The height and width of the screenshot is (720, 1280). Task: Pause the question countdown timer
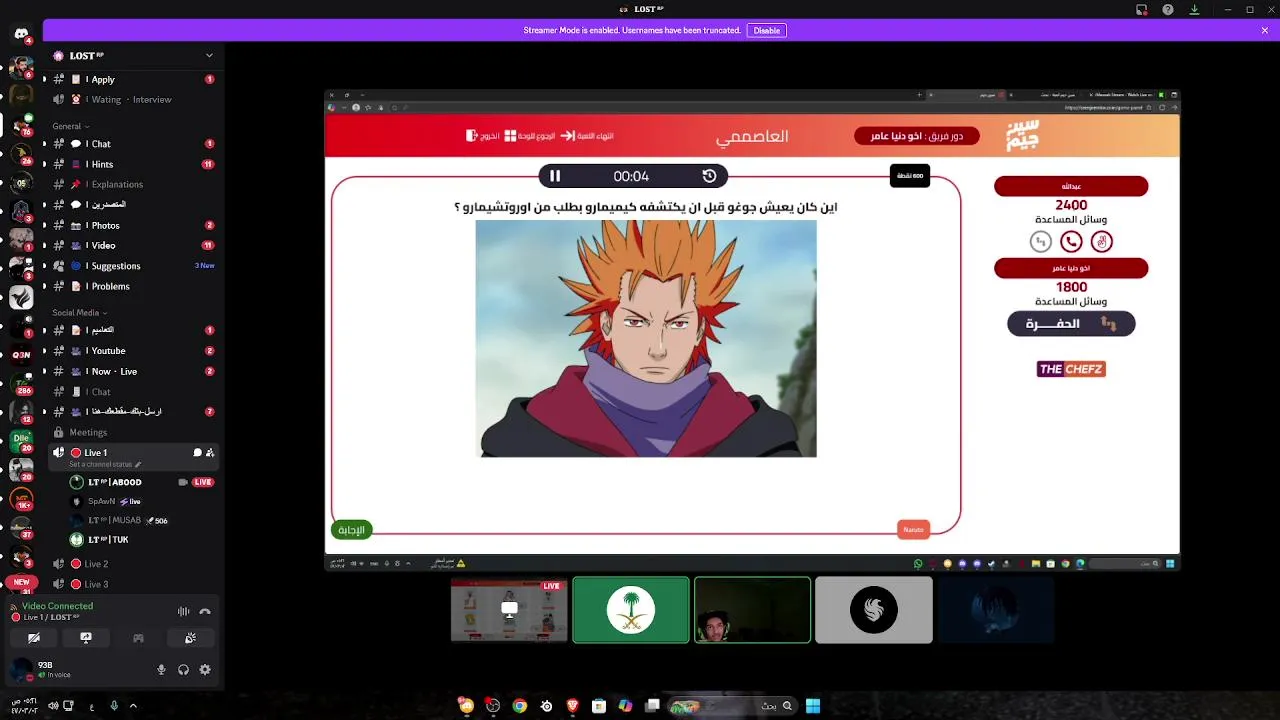click(x=555, y=176)
